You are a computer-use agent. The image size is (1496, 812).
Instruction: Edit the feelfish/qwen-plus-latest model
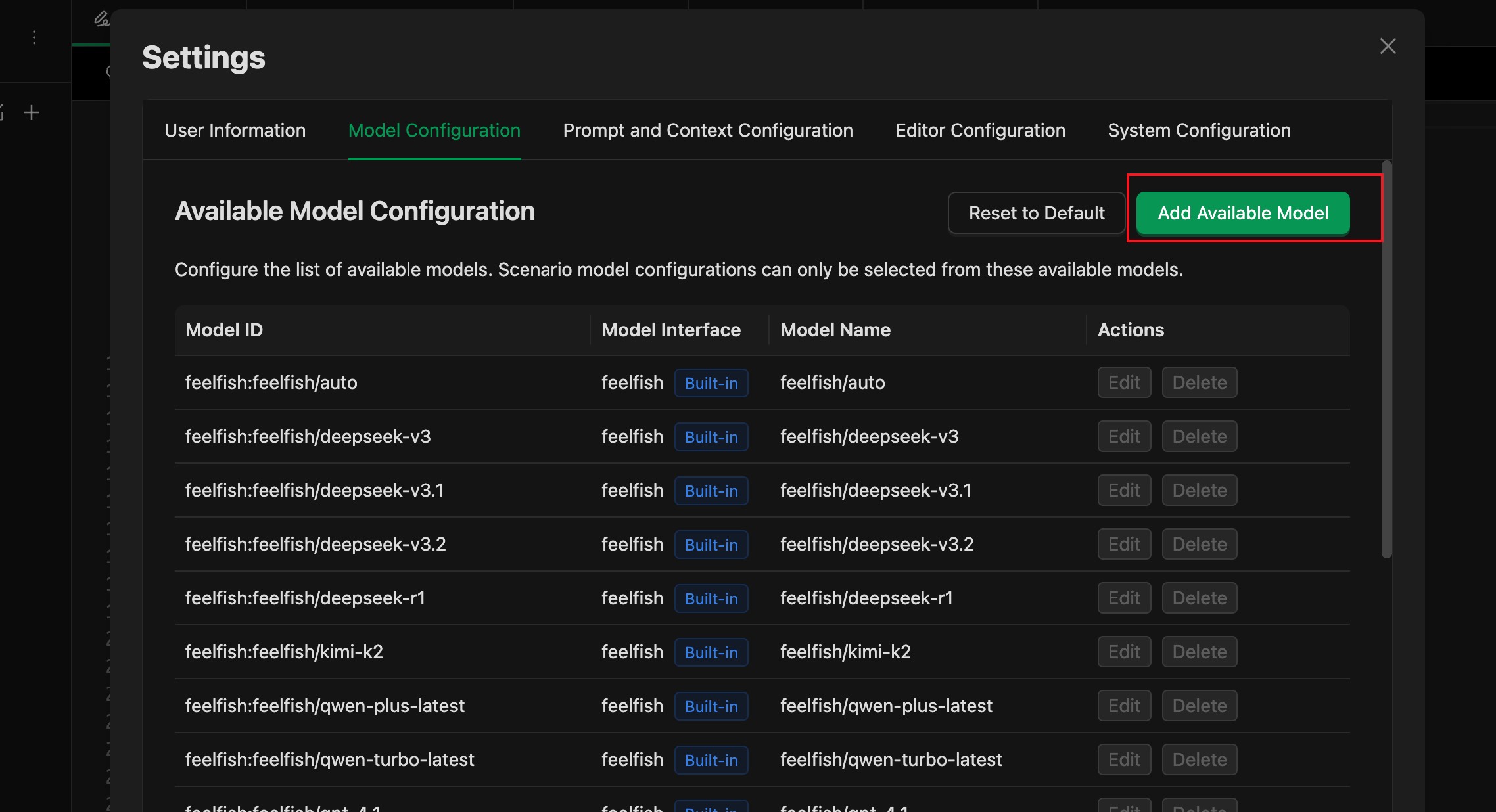(x=1123, y=706)
